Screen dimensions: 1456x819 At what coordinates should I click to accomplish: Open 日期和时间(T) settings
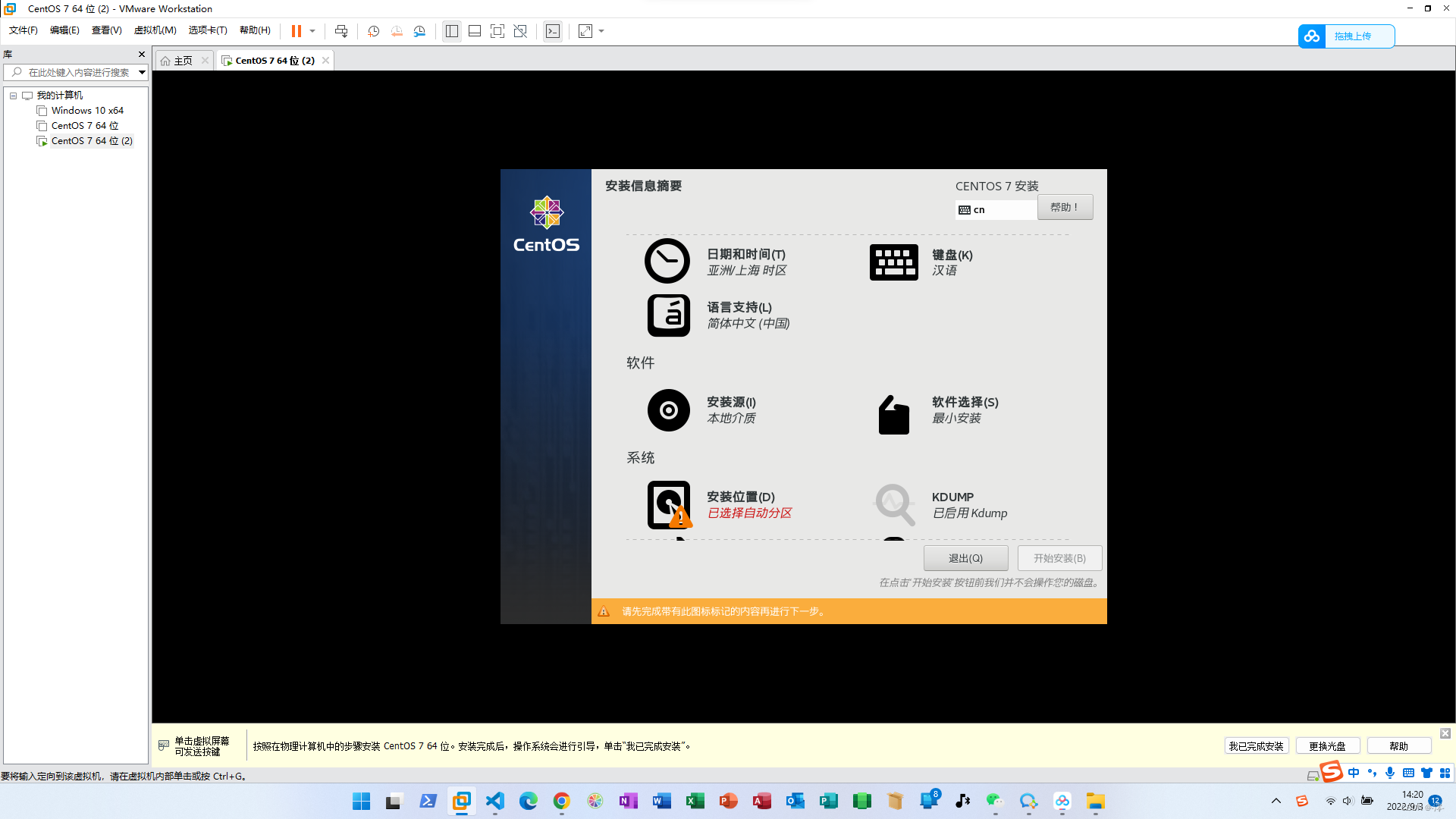tap(717, 262)
